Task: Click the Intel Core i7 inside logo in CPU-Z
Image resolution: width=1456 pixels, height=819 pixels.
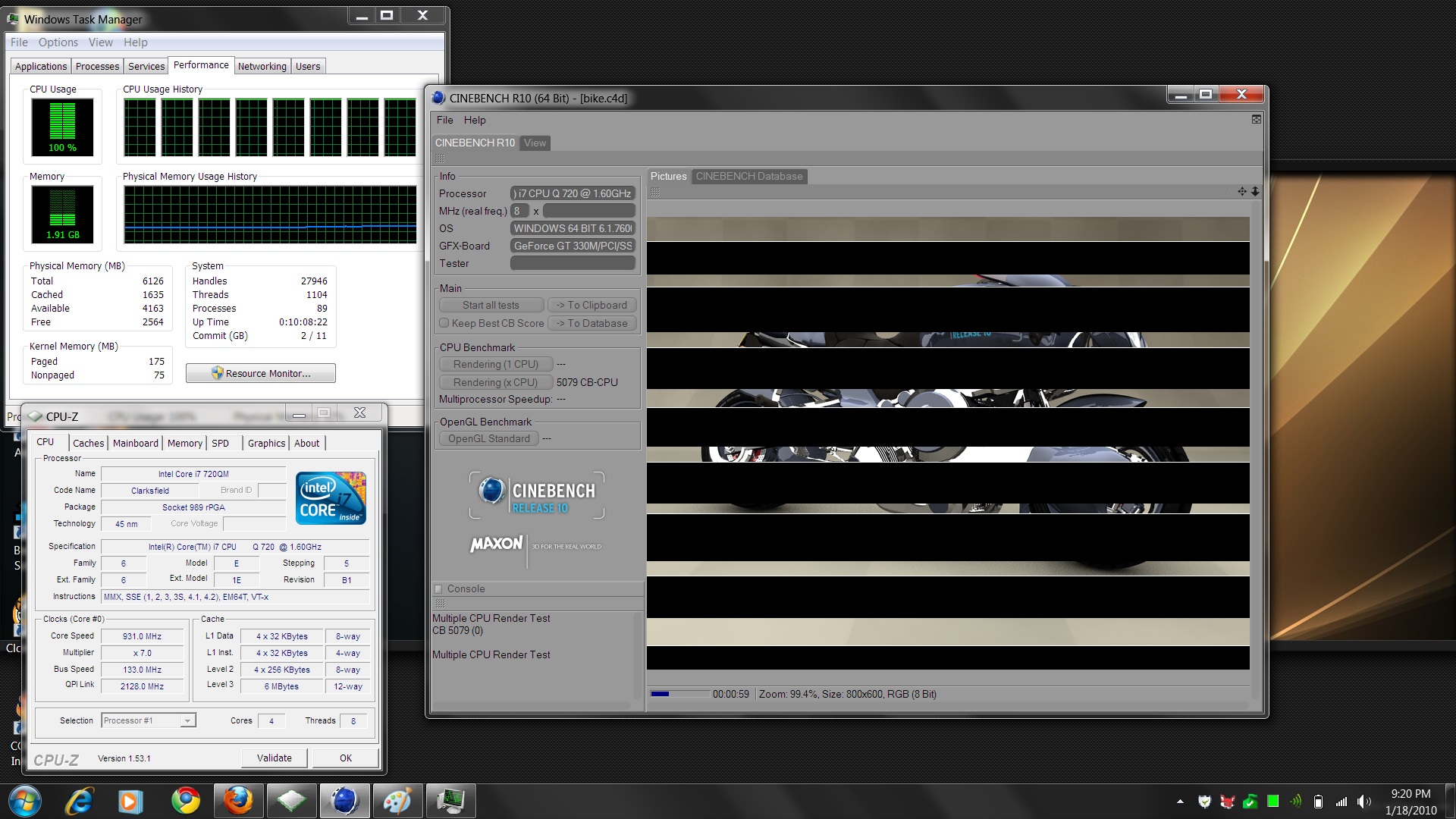Action: [331, 498]
